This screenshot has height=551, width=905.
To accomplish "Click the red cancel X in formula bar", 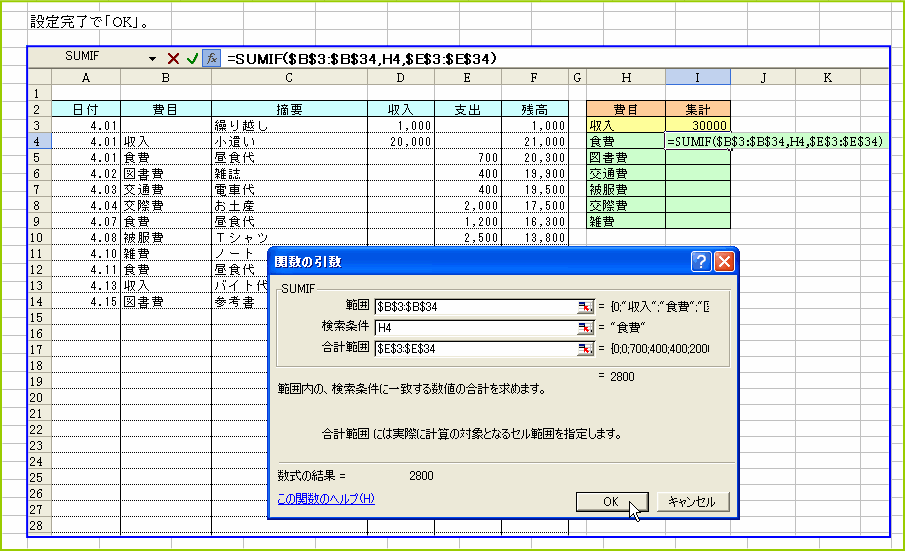I will click(173, 59).
